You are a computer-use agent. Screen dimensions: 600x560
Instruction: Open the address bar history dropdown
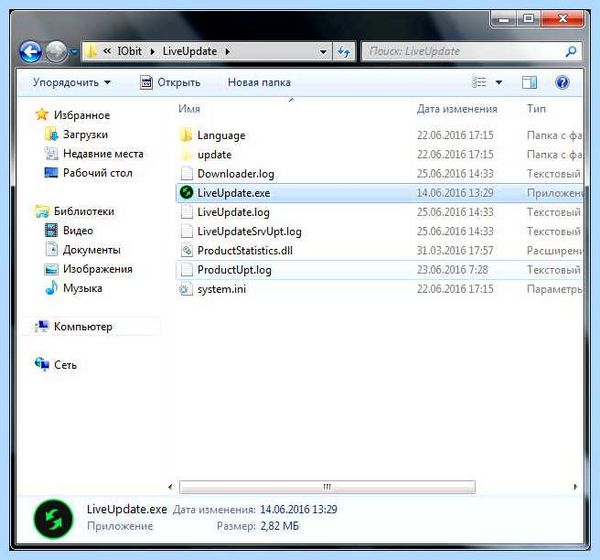(323, 52)
